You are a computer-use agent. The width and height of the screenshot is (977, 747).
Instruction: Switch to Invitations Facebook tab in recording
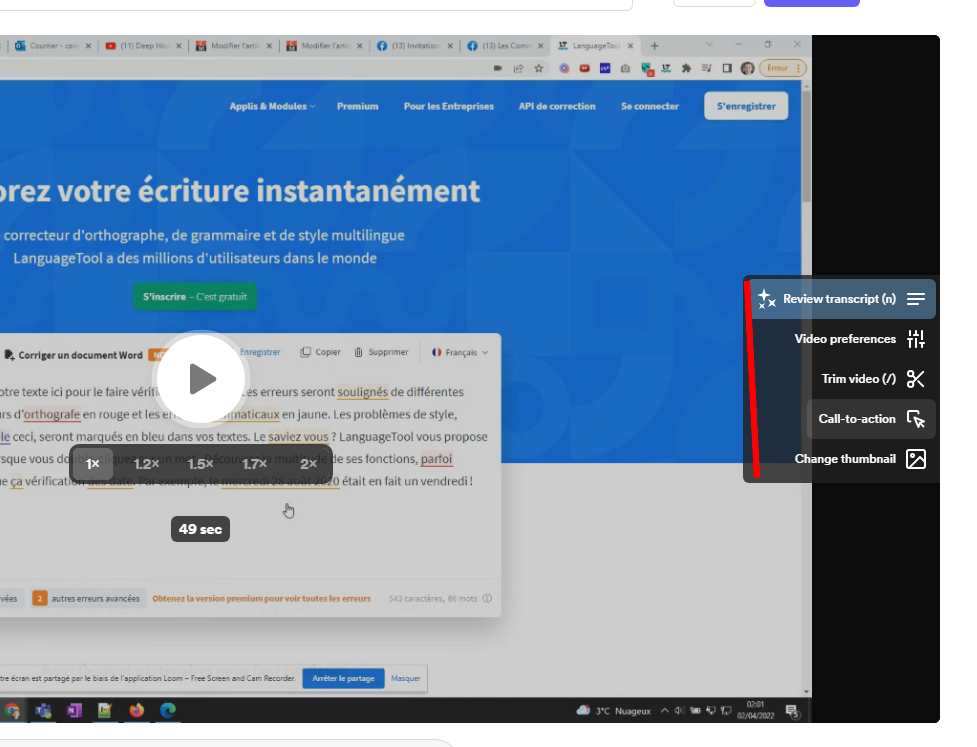pyautogui.click(x=415, y=45)
